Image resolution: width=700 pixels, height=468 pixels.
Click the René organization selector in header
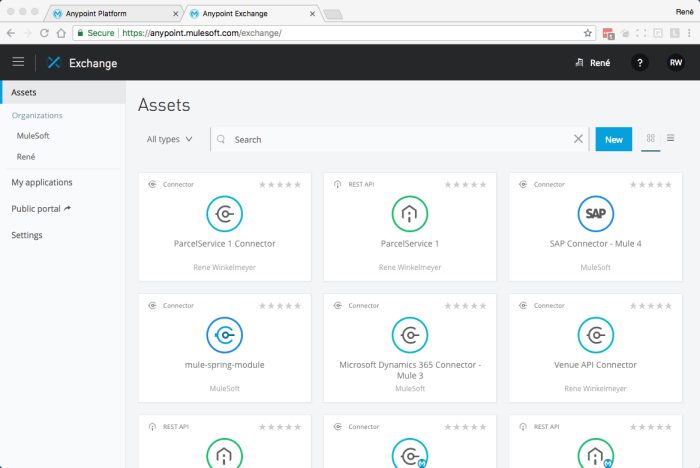coord(592,63)
